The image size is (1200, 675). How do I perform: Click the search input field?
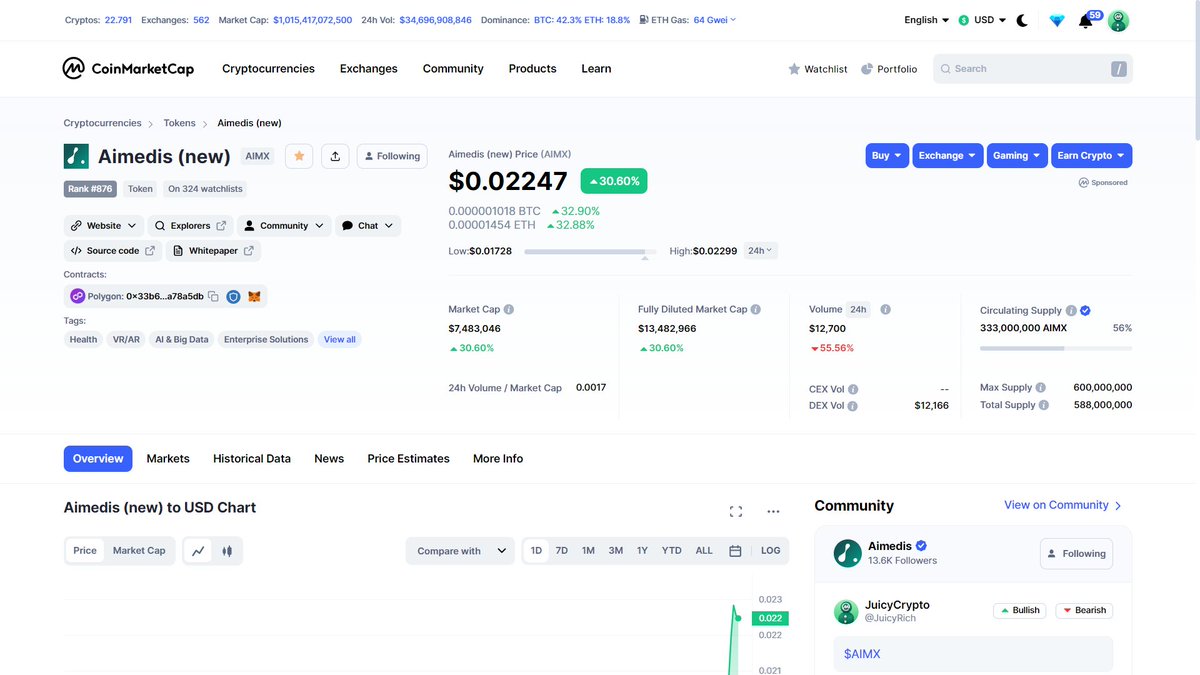point(1032,69)
